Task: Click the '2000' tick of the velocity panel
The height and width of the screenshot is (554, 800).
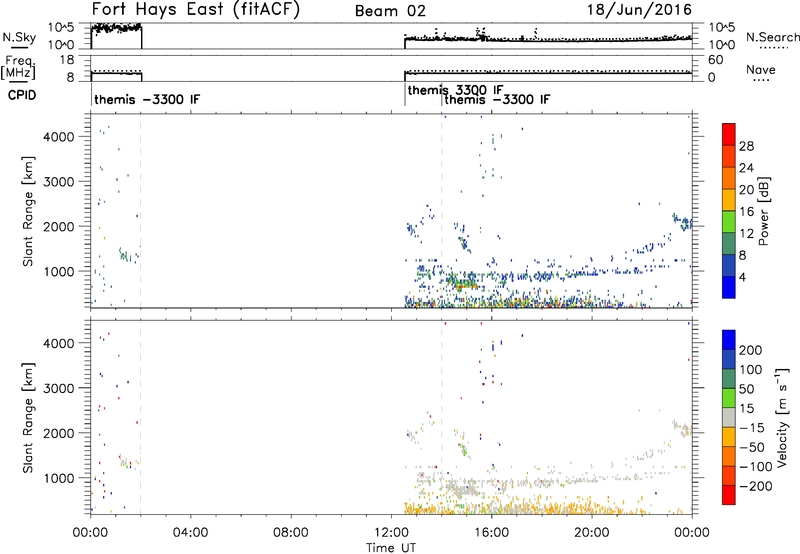Action: point(59,433)
